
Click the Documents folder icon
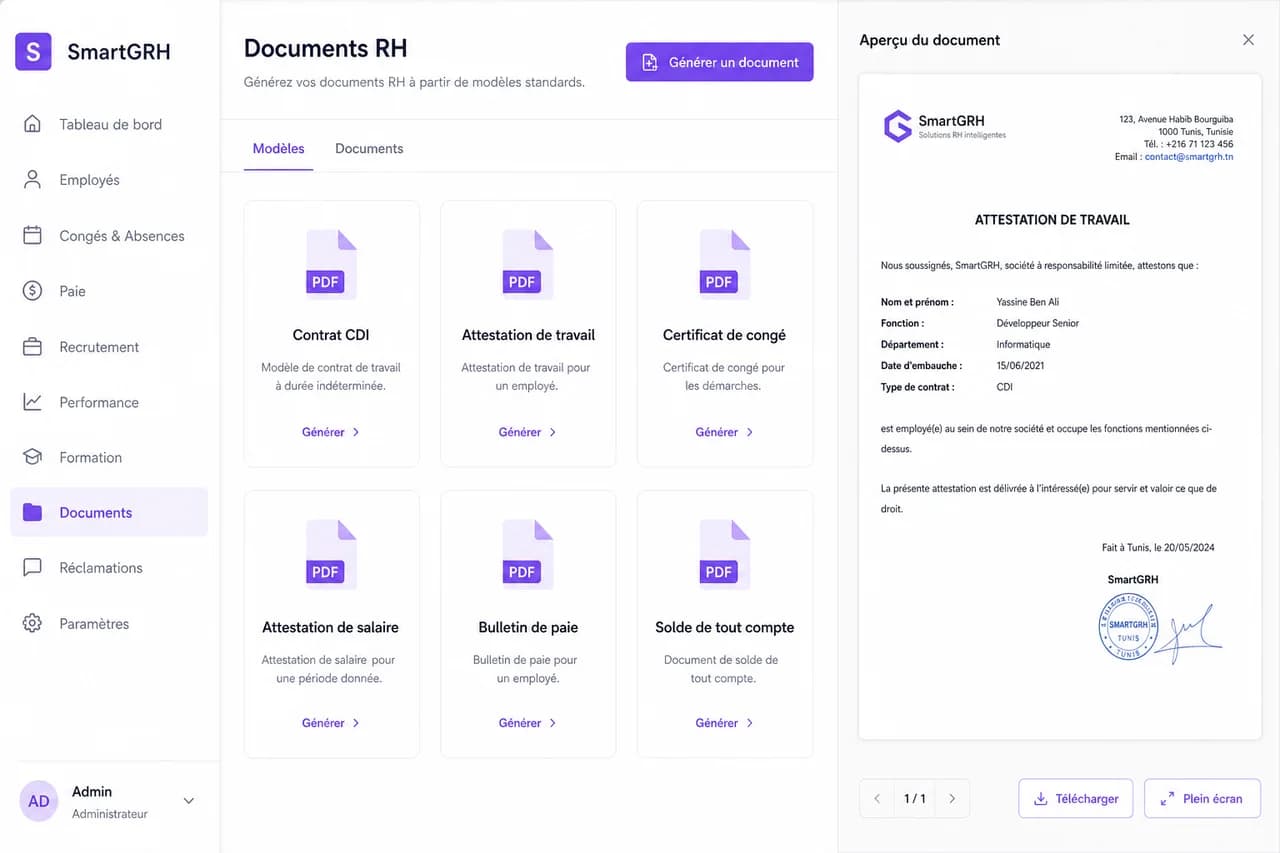[x=32, y=512]
